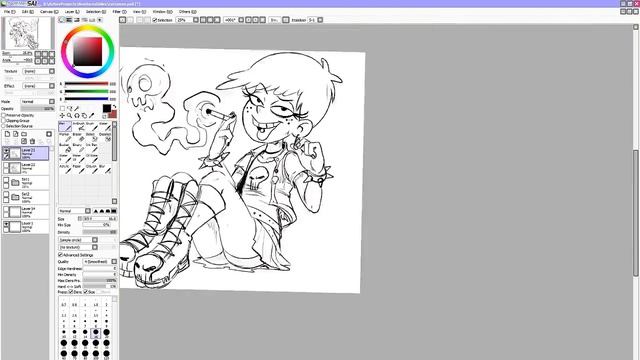This screenshot has height=360, width=640.
Task: Select the Binary pen tool
Action: pyautogui.click(x=78, y=148)
